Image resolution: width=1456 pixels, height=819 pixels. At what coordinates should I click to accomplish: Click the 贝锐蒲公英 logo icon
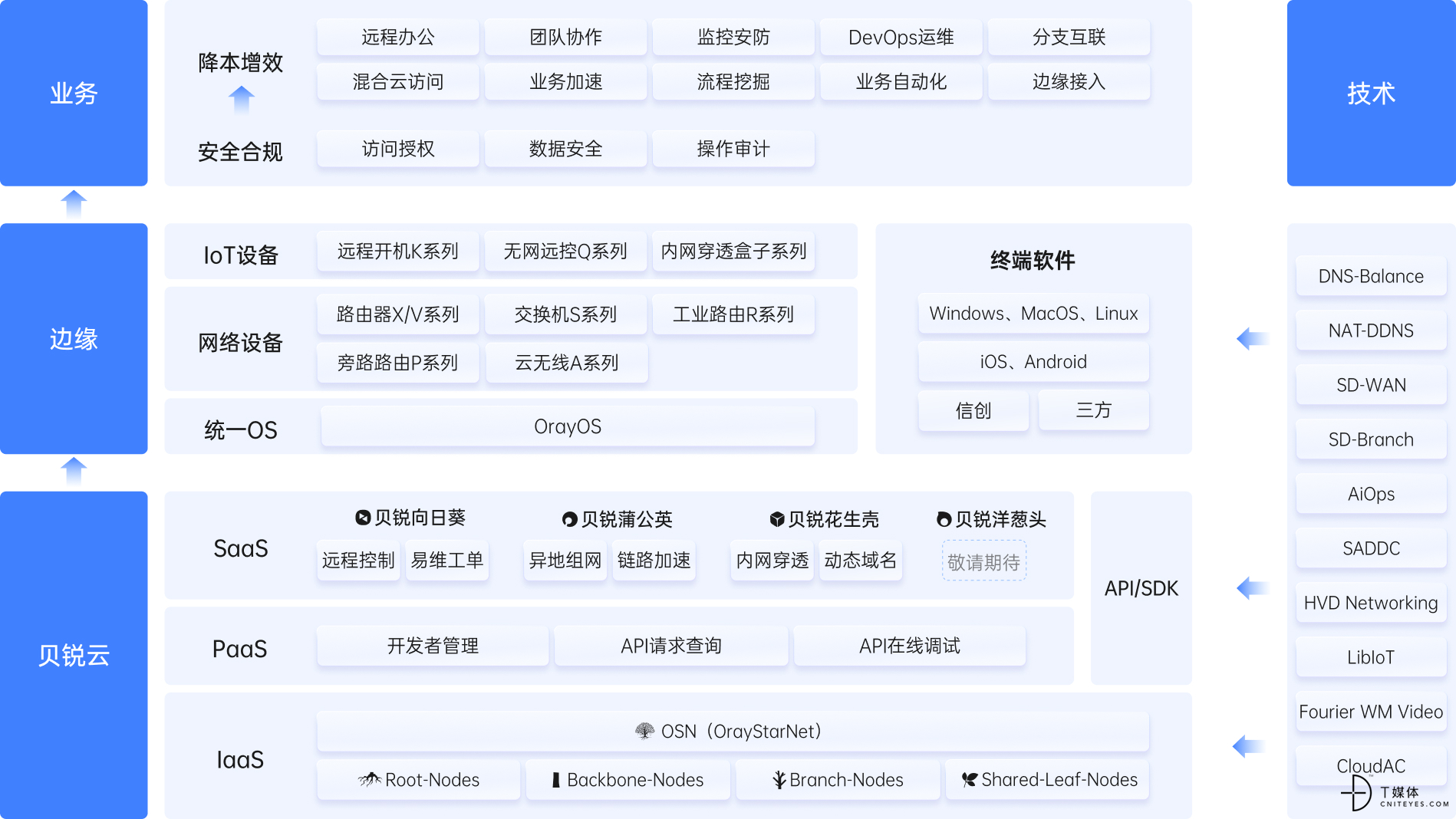[569, 519]
